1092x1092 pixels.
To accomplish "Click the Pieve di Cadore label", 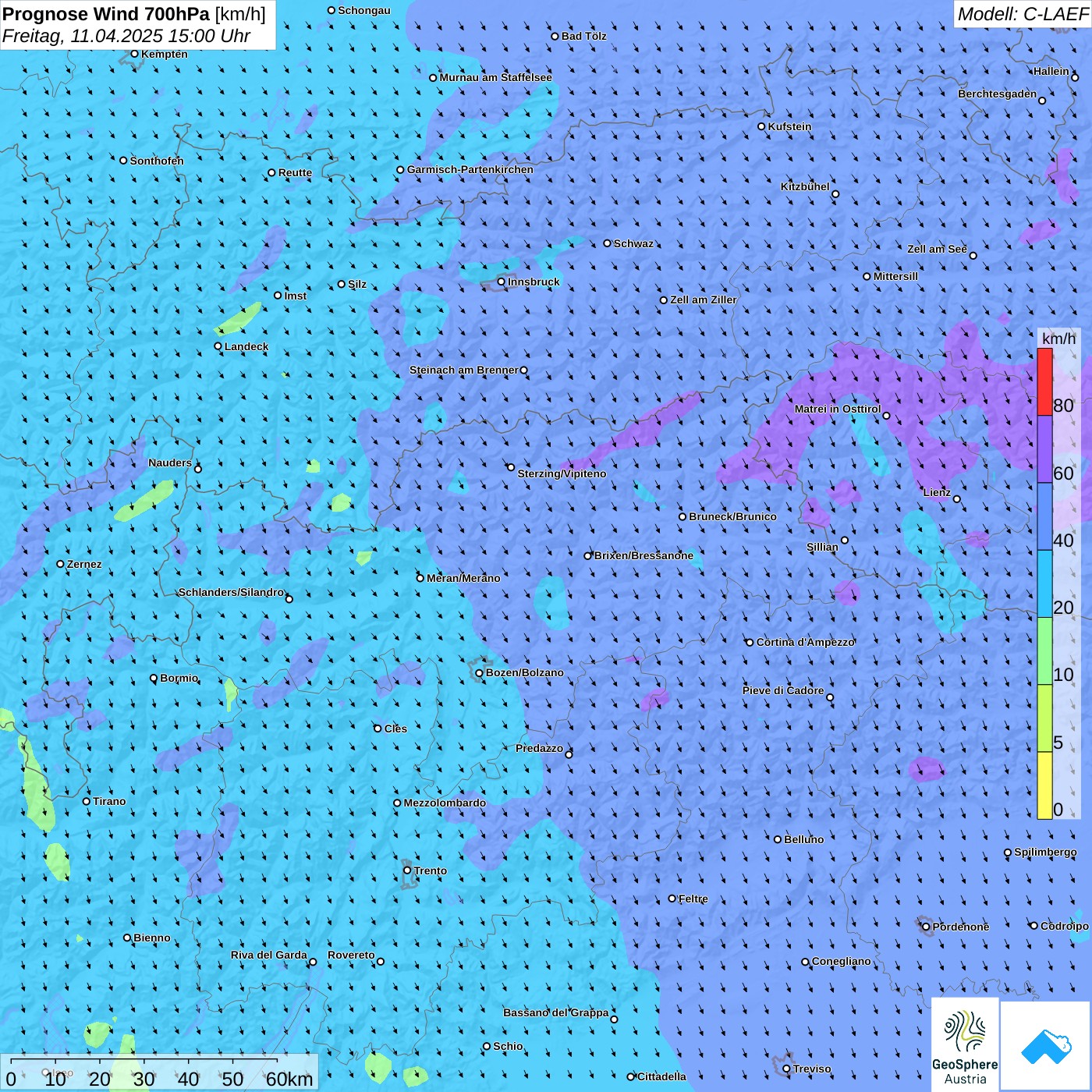I will click(783, 690).
